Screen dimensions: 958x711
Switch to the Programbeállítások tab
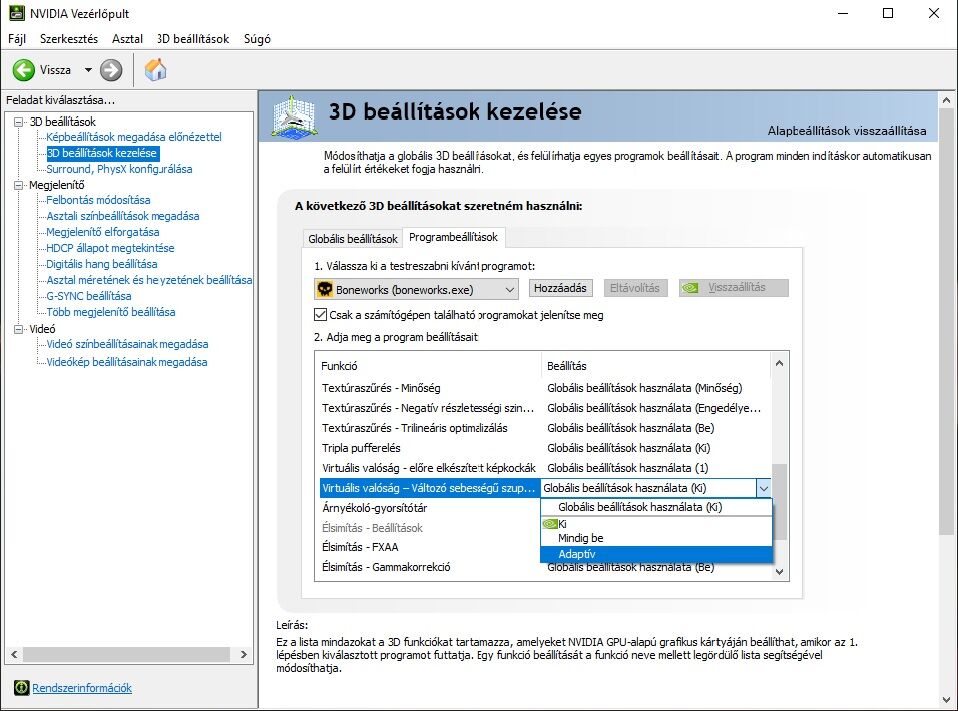[x=453, y=237]
